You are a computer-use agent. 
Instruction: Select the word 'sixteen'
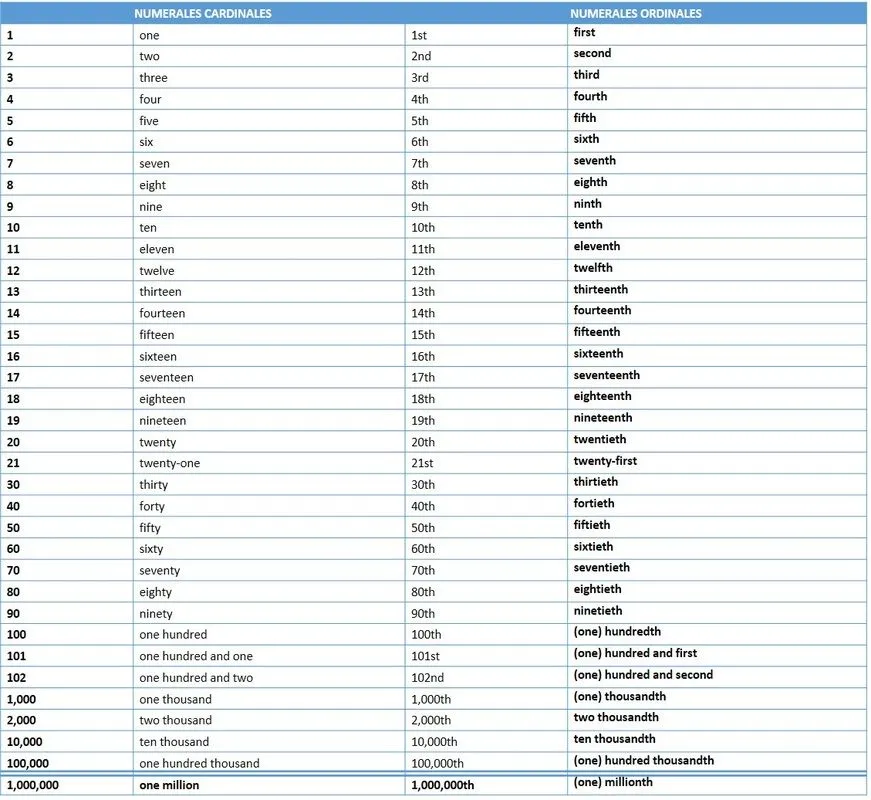pyautogui.click(x=158, y=357)
